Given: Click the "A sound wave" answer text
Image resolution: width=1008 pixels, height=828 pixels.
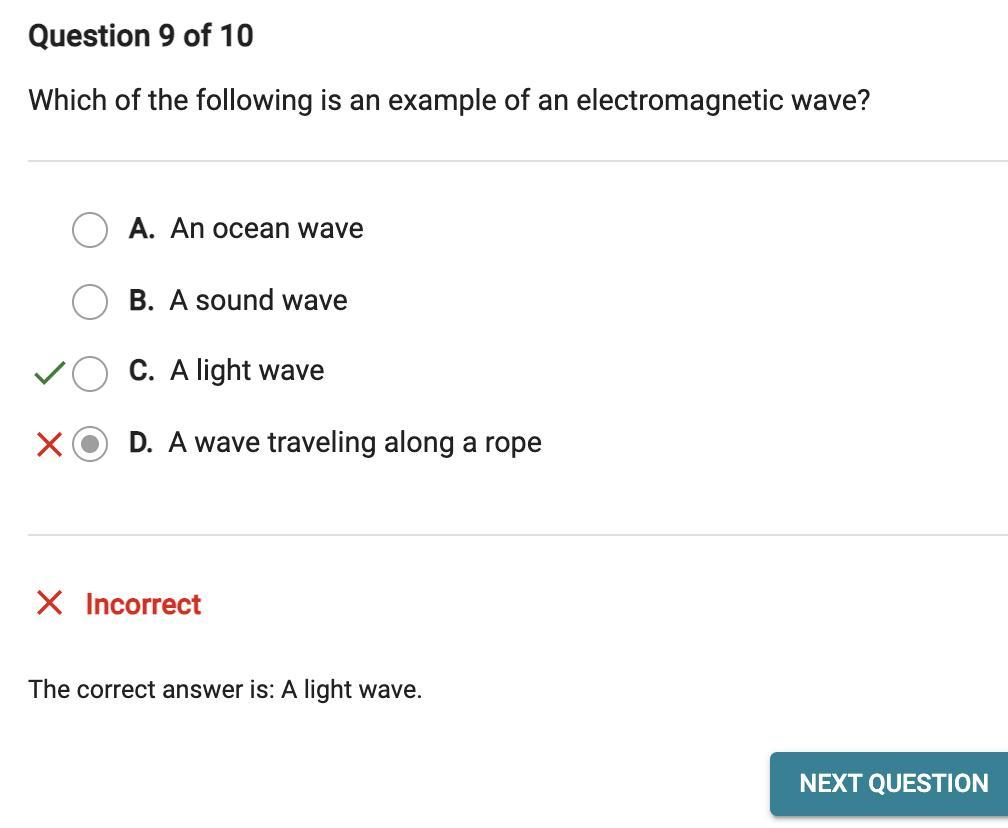Looking at the screenshot, I should [x=258, y=301].
